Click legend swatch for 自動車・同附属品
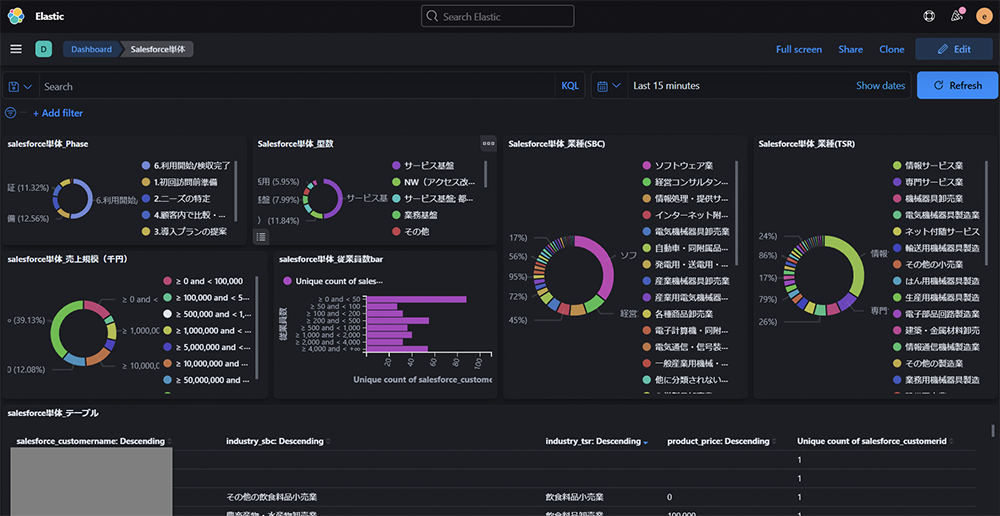Image resolution: width=1000 pixels, height=516 pixels. click(x=647, y=247)
